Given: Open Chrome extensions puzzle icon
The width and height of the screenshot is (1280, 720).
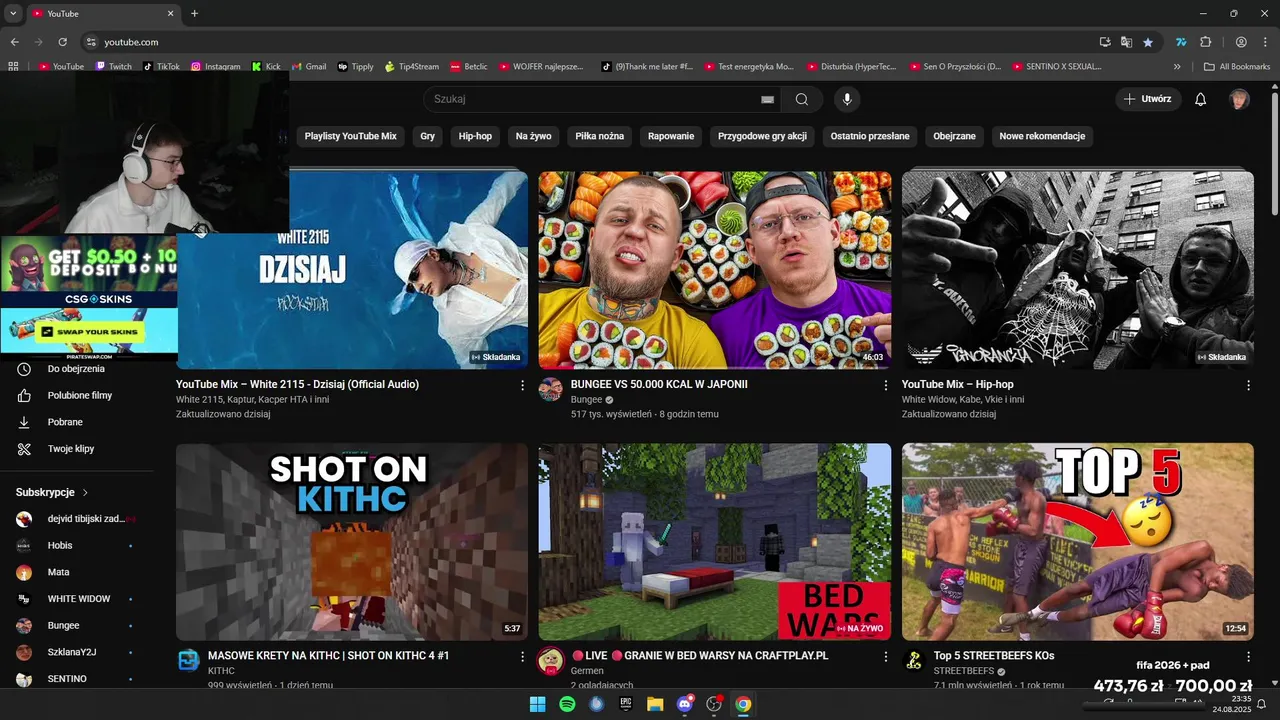Looking at the screenshot, I should (x=1205, y=42).
